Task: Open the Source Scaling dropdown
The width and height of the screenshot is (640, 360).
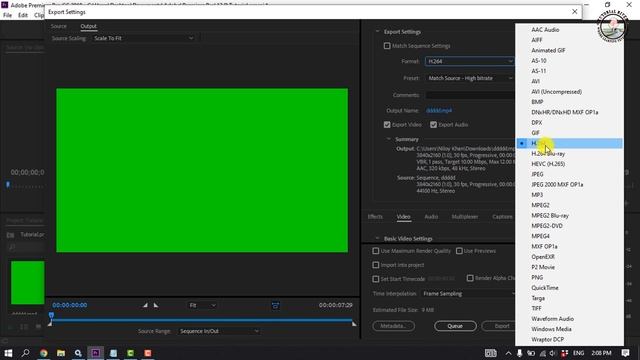Action: coord(143,38)
